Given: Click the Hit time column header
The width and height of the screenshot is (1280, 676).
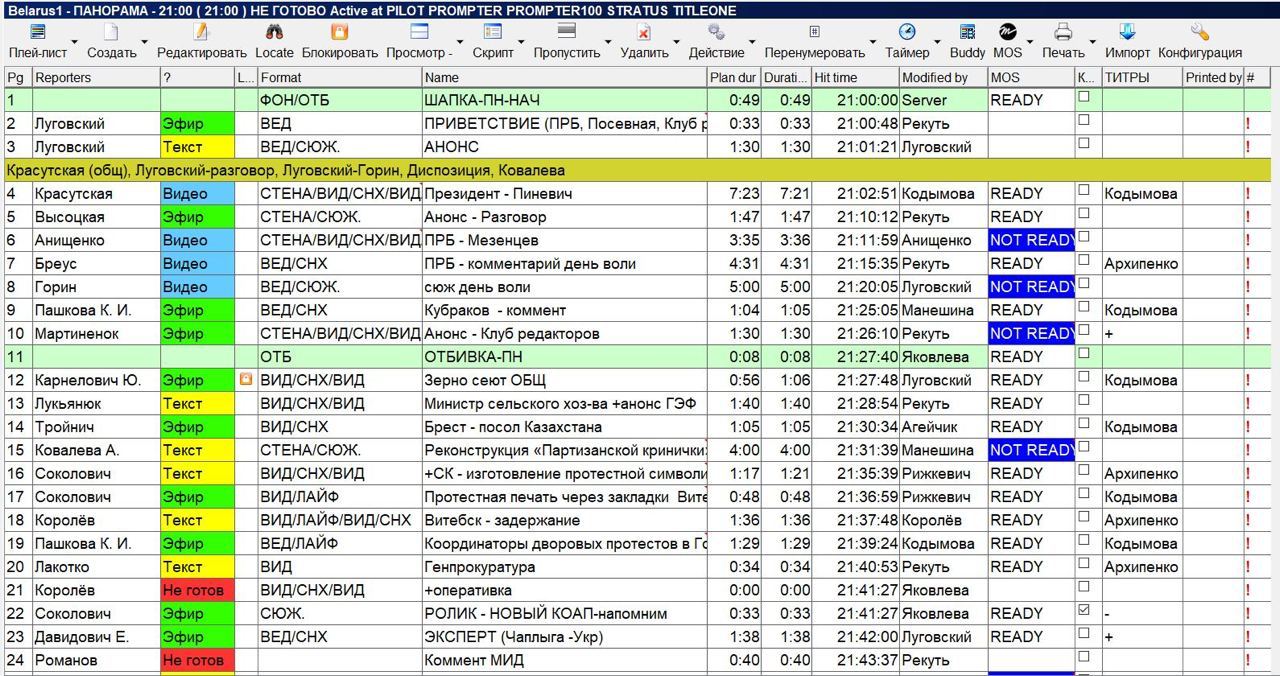Looking at the screenshot, I should (855, 77).
